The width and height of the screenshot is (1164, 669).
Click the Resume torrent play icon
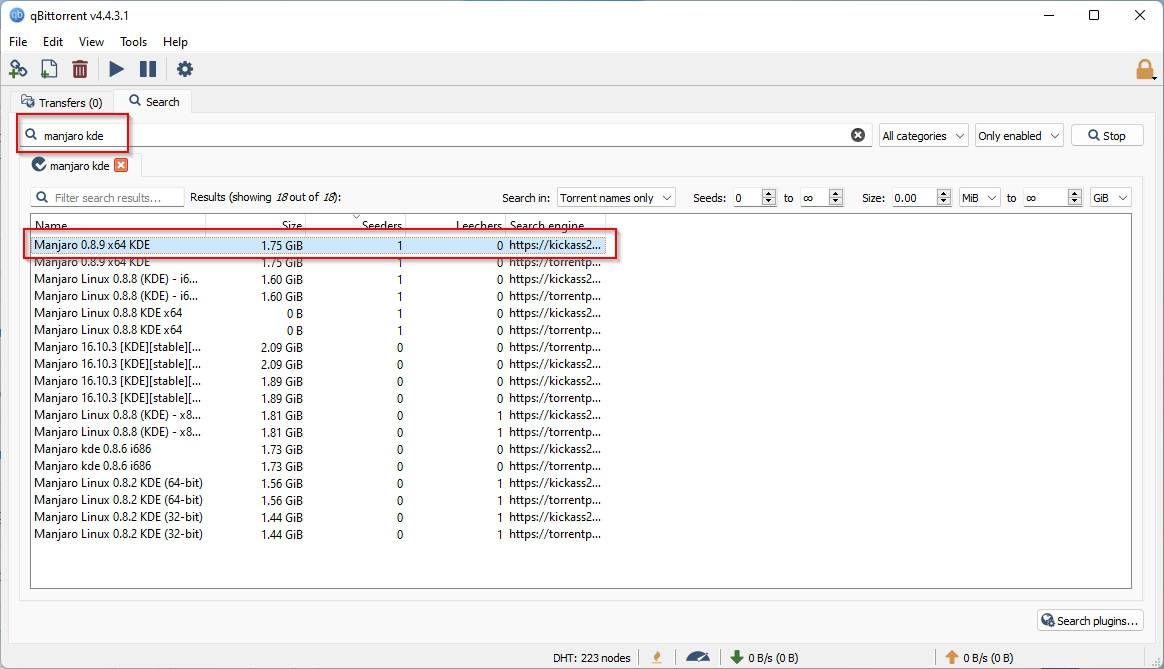116,69
